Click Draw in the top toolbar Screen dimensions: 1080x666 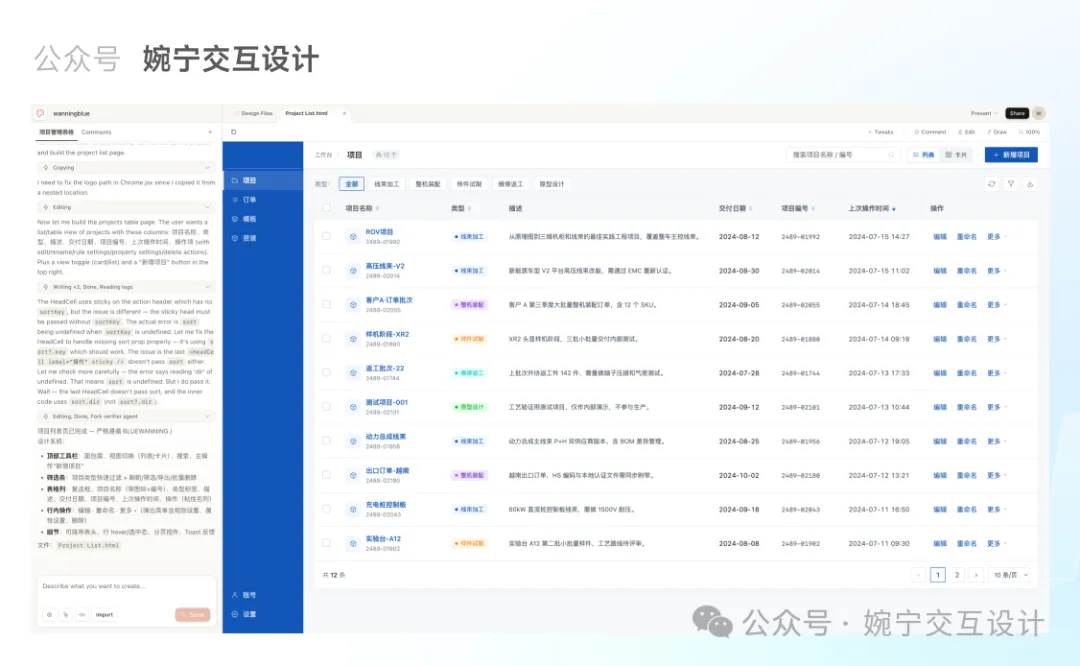click(997, 132)
